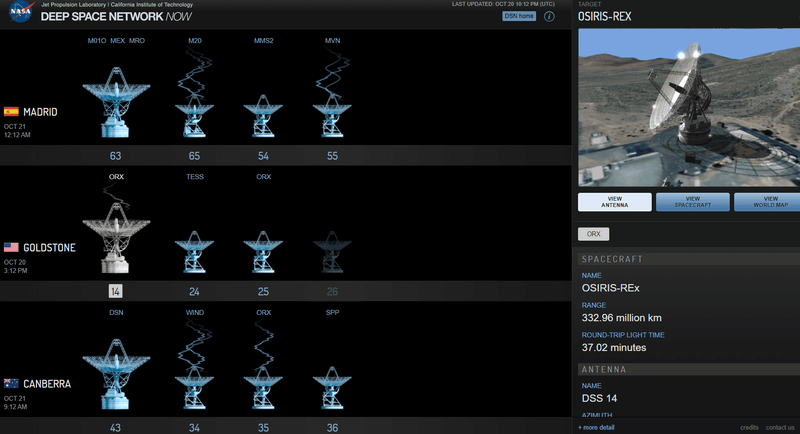Click the MADRID station name

[40, 112]
